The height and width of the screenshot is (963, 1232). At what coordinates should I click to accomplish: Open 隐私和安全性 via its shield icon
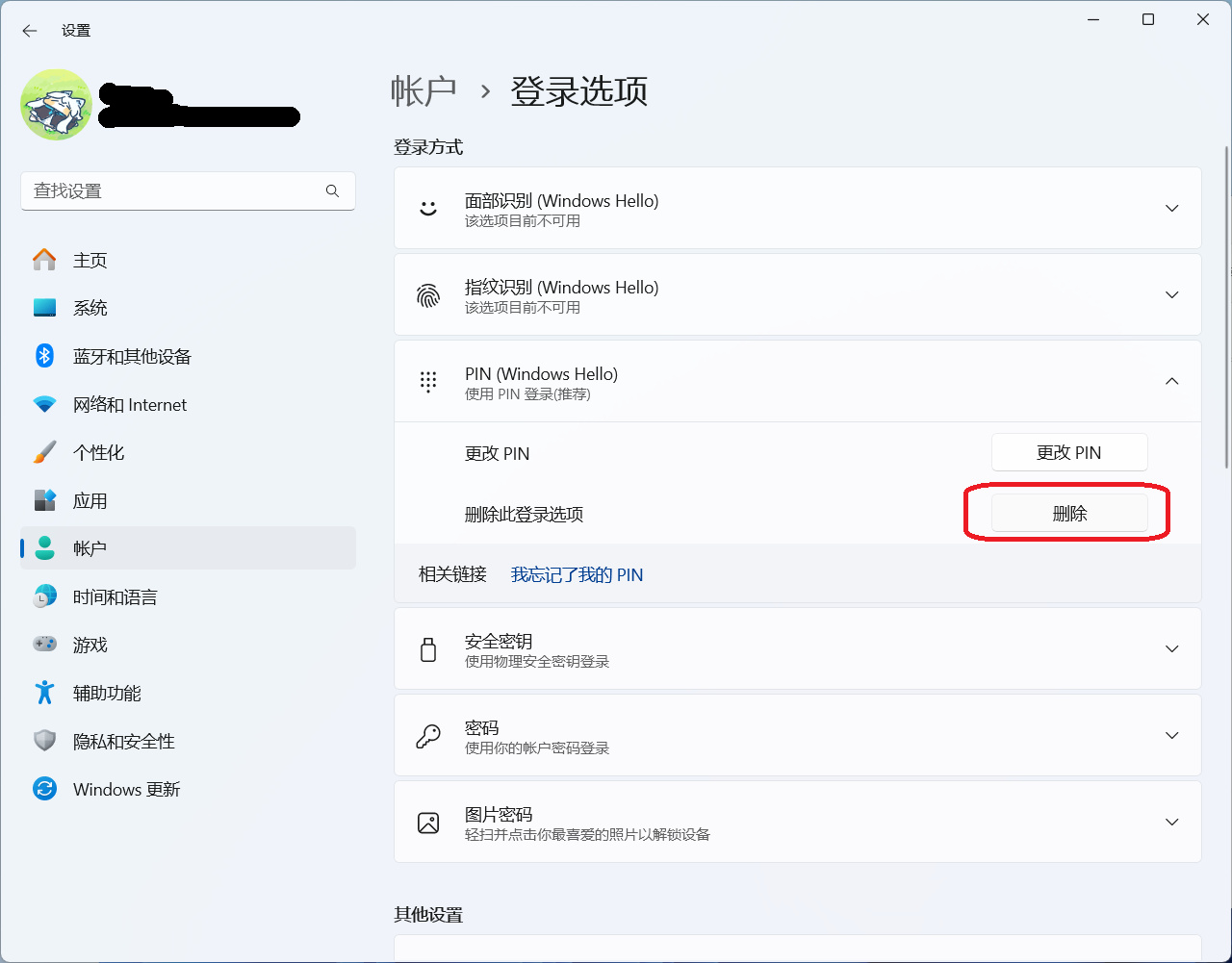pyautogui.click(x=44, y=741)
